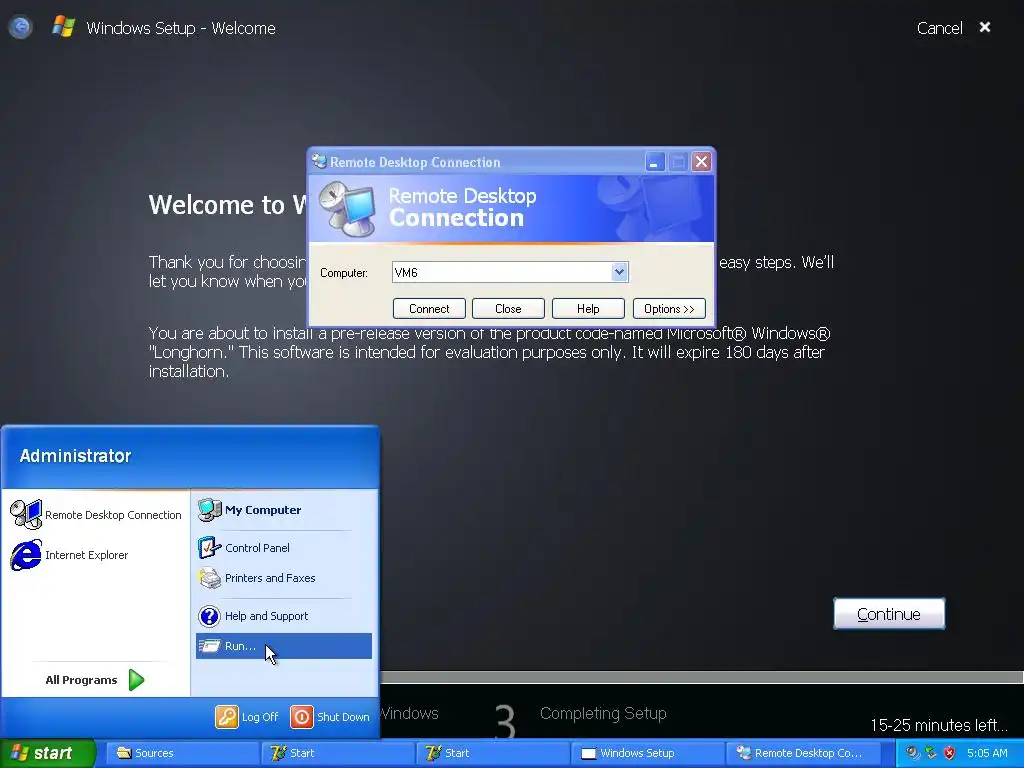Click the green start button

click(48, 753)
